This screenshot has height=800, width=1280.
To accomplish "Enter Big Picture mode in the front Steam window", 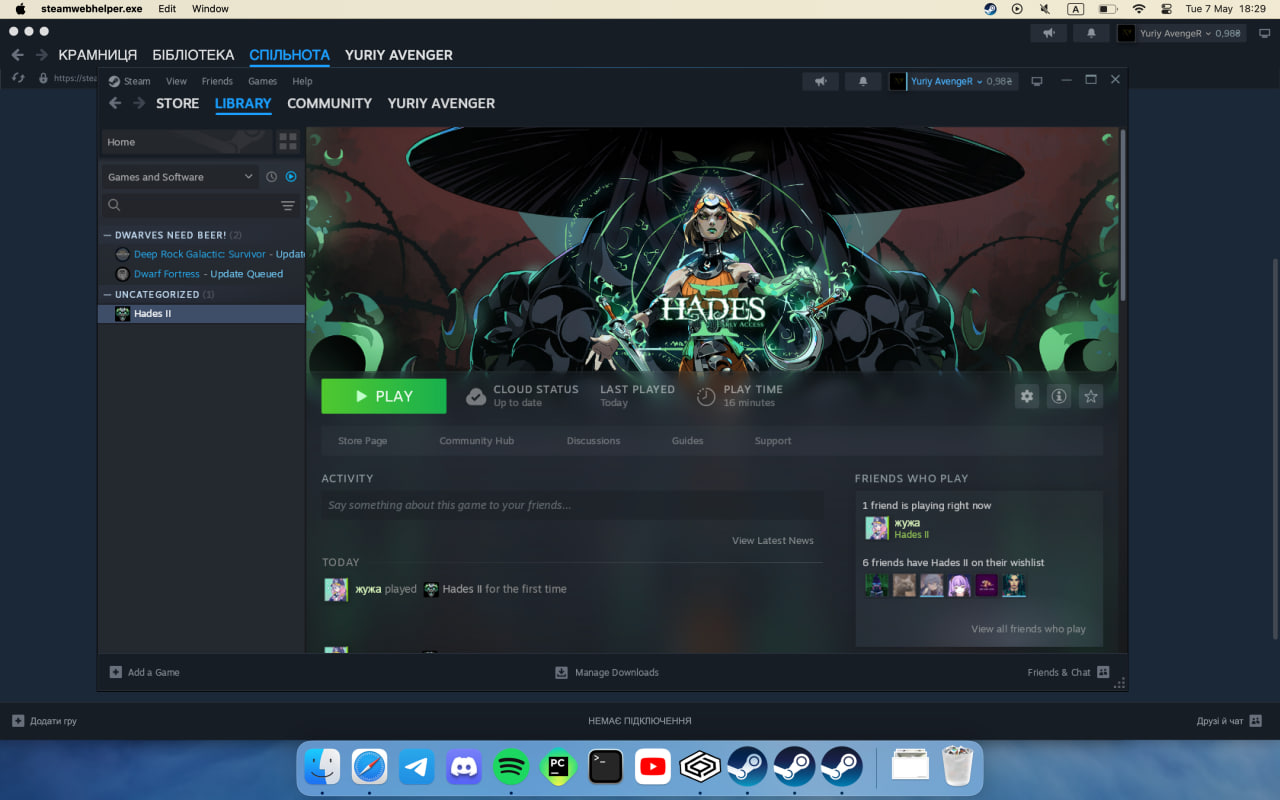I will (x=1037, y=81).
